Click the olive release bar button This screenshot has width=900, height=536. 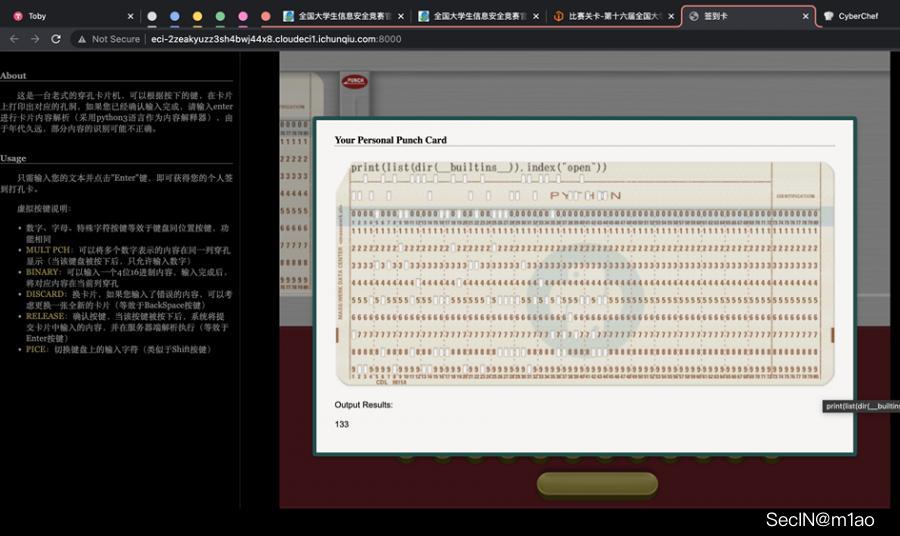point(598,484)
